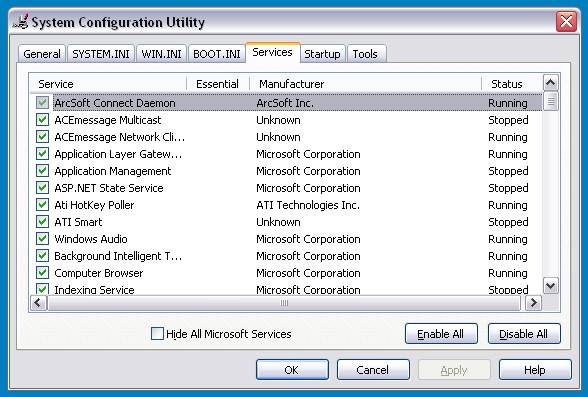Screen dimensions: 588x397
Task: Uncheck the ATI Smart service
Action: pyautogui.click(x=42, y=222)
